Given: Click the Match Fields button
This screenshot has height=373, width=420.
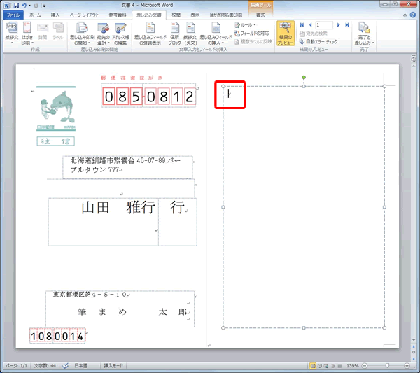Looking at the screenshot, I should click(252, 33).
